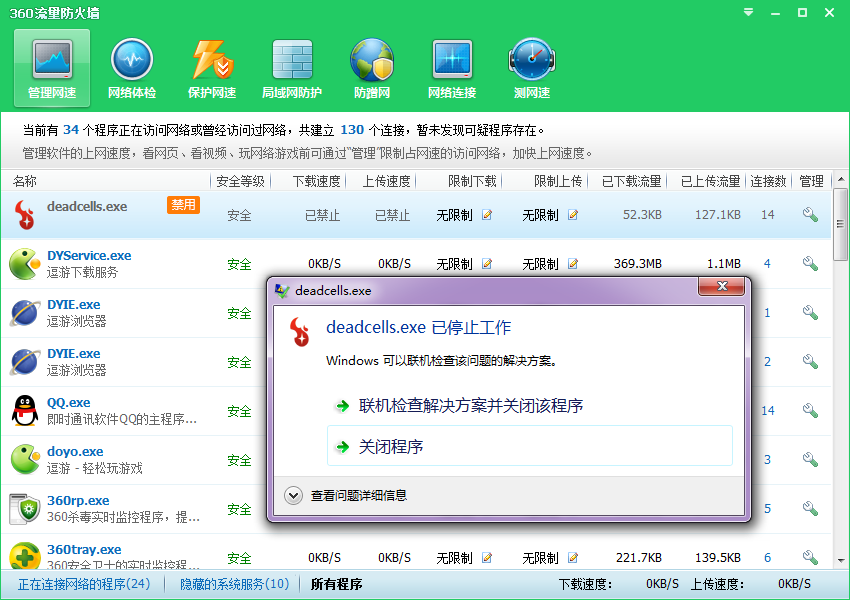Open manage wrench for DYService.exe
The width and height of the screenshot is (850, 600).
(x=810, y=264)
